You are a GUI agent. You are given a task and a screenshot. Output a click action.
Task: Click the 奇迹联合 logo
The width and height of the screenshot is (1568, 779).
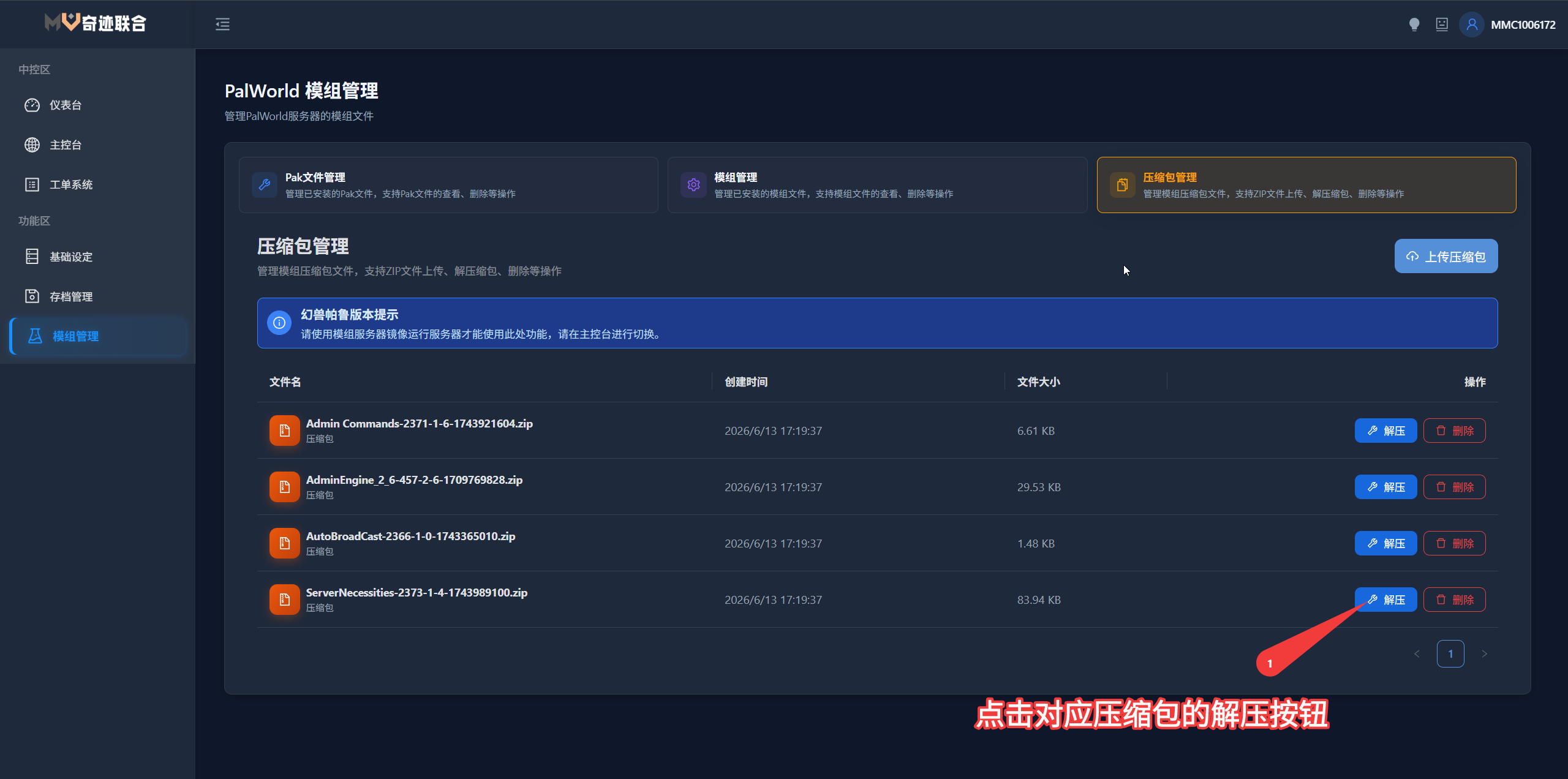(x=96, y=23)
